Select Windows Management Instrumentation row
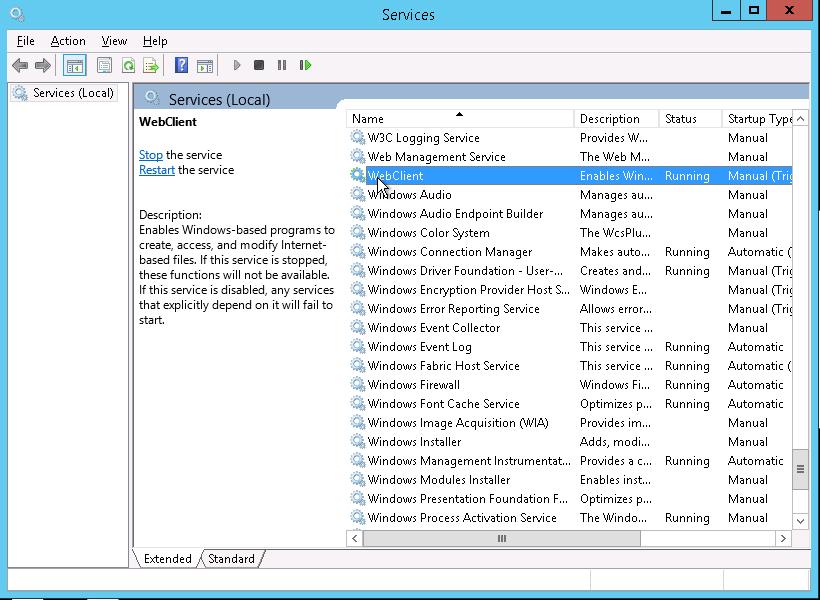 coord(570,460)
